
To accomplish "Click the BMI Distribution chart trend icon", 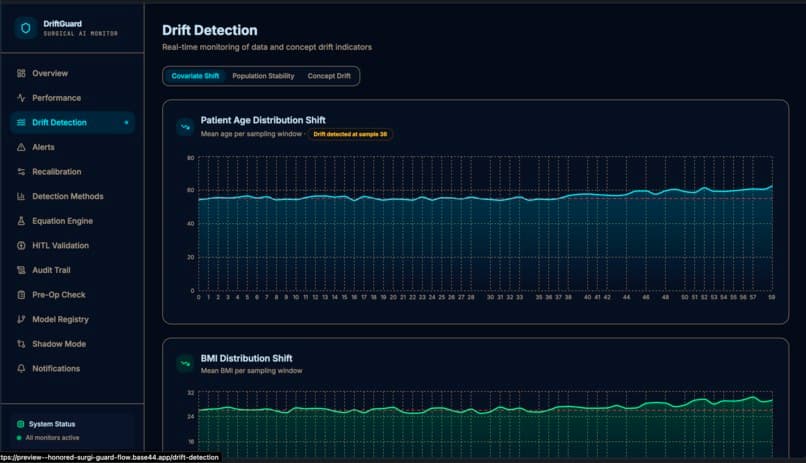I will [185, 364].
